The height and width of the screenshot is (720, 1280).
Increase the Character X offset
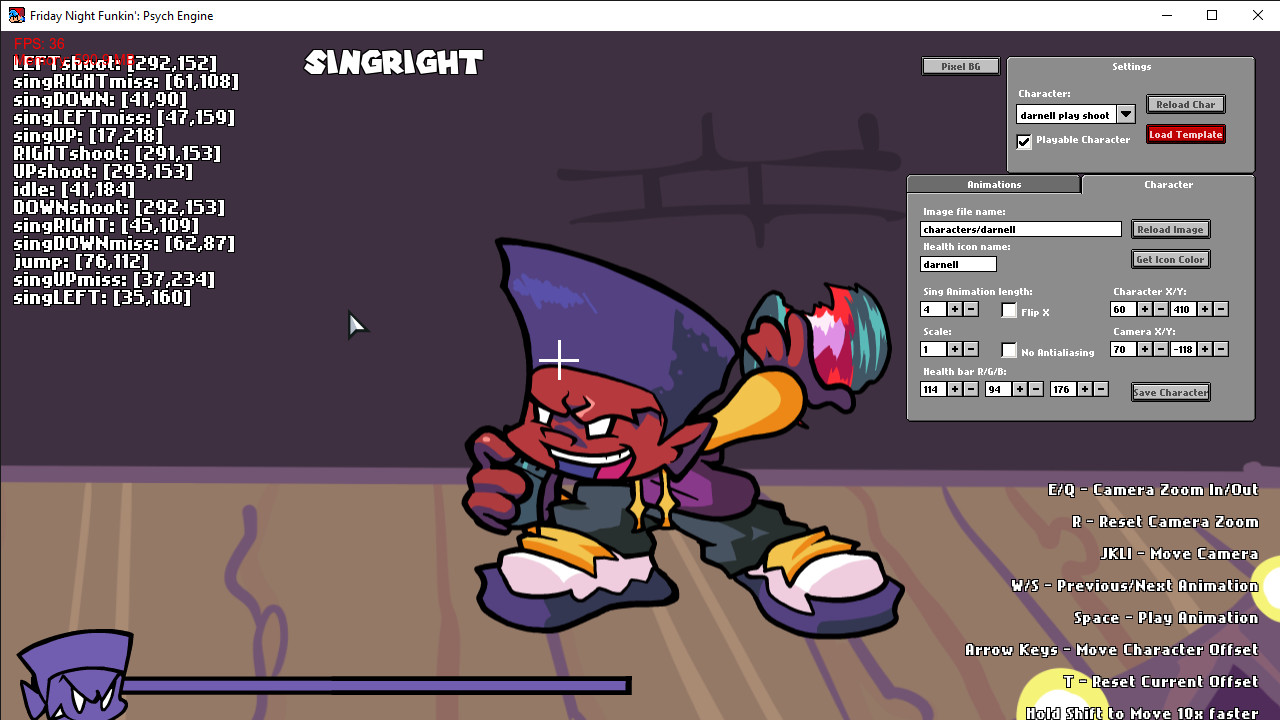[1146, 309]
